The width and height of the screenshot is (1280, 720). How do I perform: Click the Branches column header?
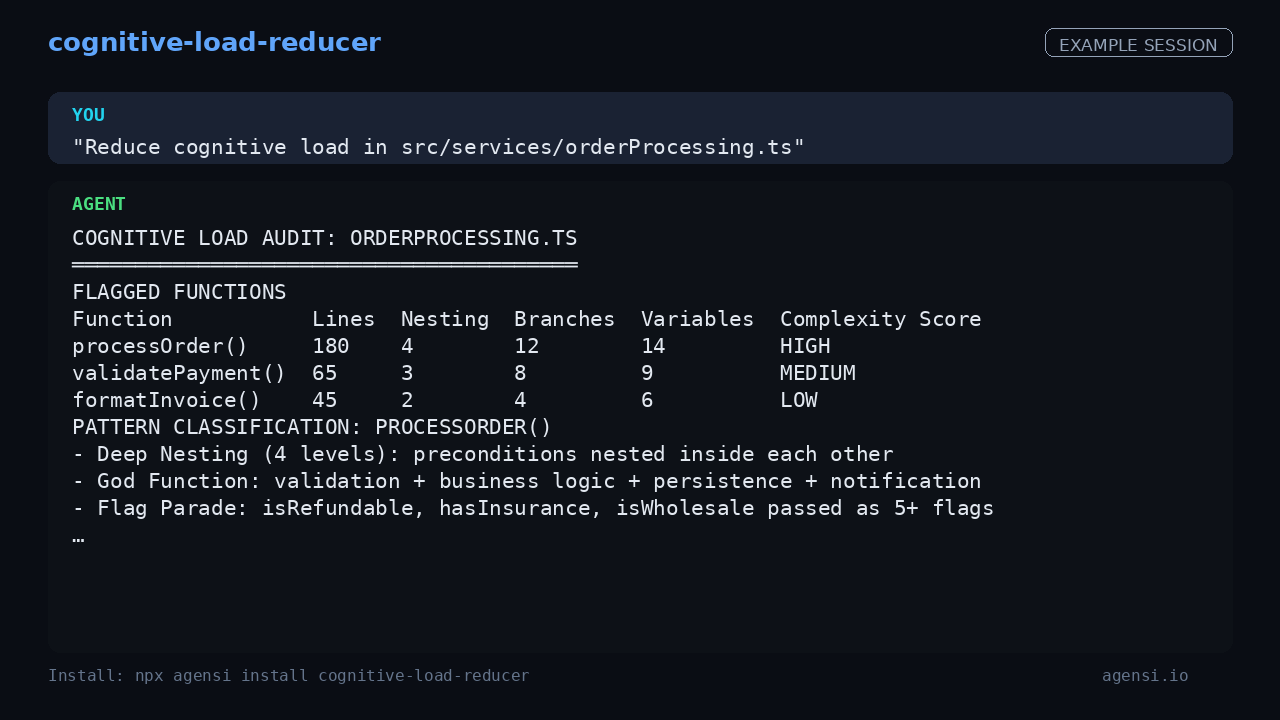point(565,319)
